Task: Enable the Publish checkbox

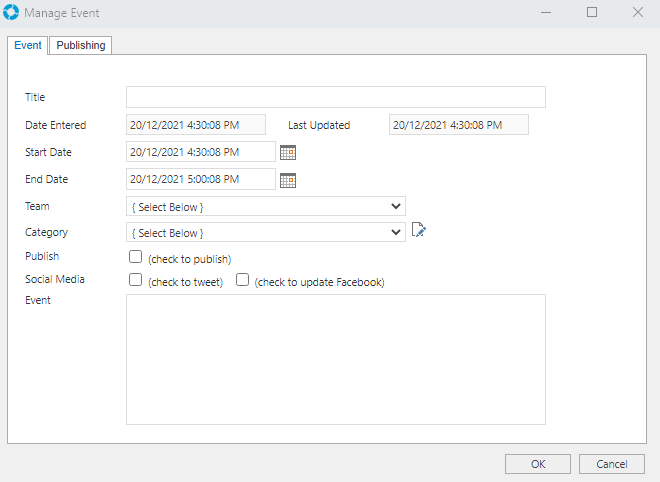Action: tap(135, 257)
